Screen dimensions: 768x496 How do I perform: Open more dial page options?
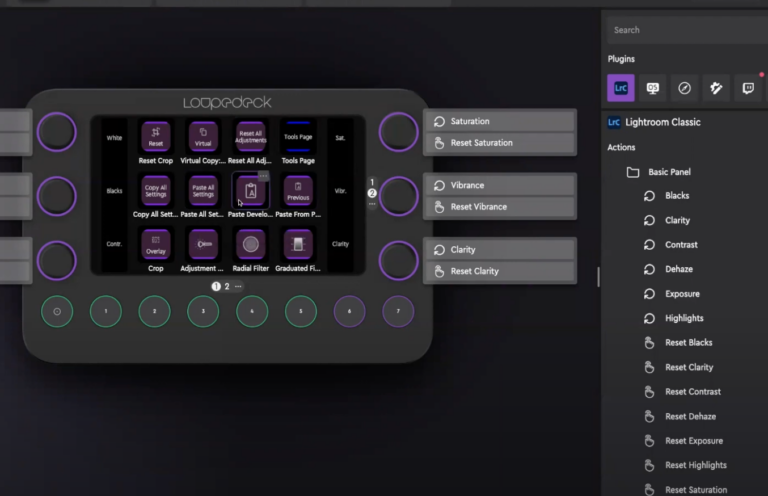pos(372,203)
